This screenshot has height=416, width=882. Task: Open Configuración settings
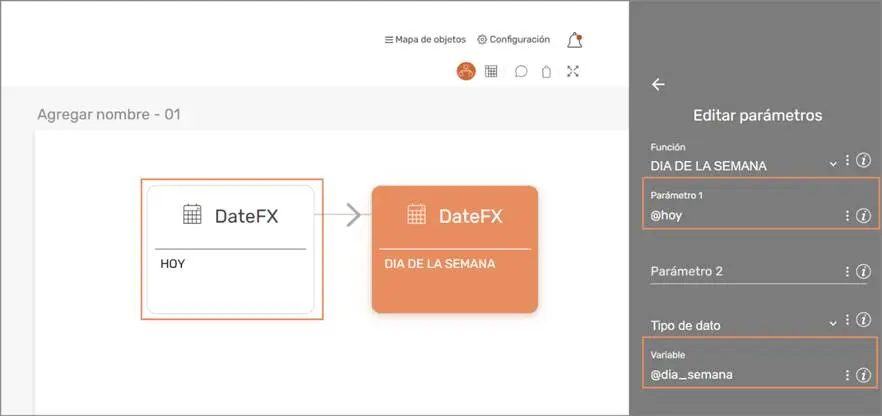point(514,40)
